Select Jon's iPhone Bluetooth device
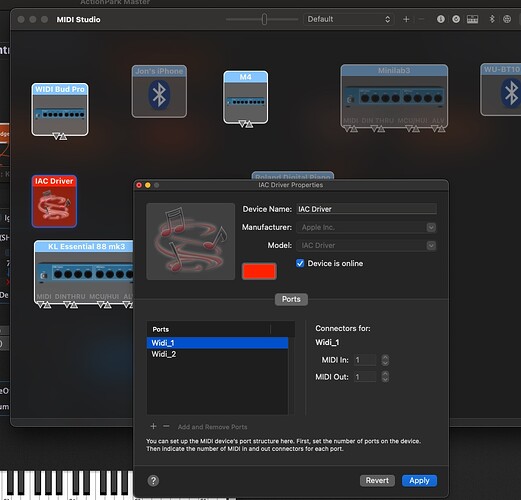The height and width of the screenshot is (500, 521). pyautogui.click(x=159, y=91)
